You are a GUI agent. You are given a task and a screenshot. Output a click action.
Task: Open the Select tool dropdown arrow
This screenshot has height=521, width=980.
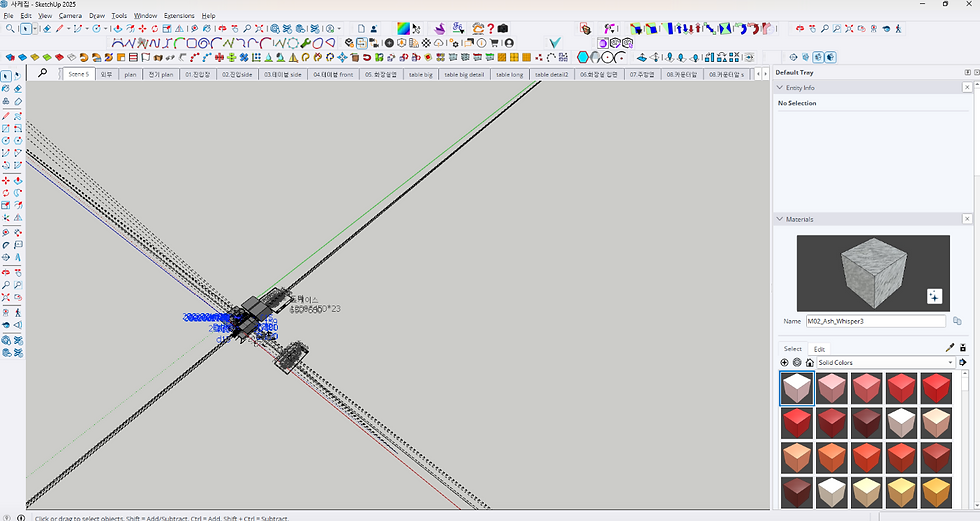(35, 29)
